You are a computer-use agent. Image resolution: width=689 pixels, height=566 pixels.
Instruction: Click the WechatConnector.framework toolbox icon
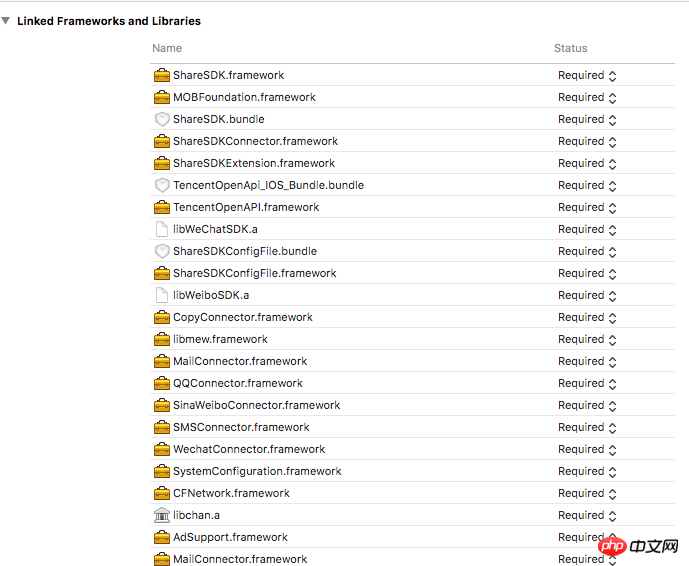tap(162, 449)
